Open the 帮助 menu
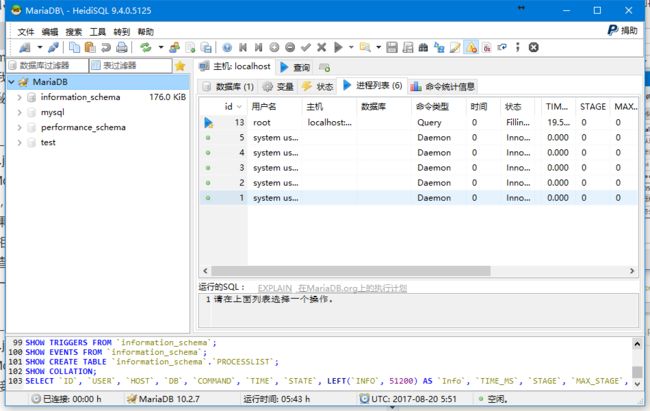The width and height of the screenshot is (650, 411). pyautogui.click(x=146, y=32)
